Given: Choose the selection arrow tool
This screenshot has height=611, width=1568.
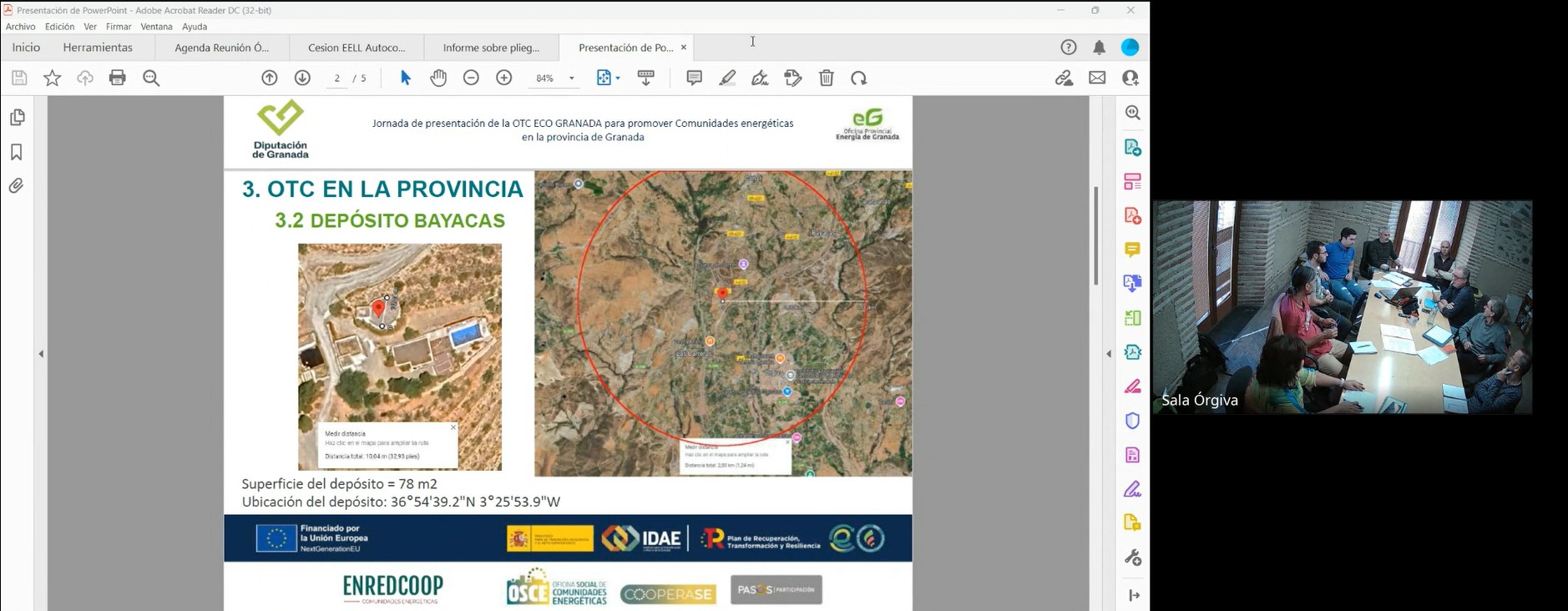Looking at the screenshot, I should (x=406, y=78).
